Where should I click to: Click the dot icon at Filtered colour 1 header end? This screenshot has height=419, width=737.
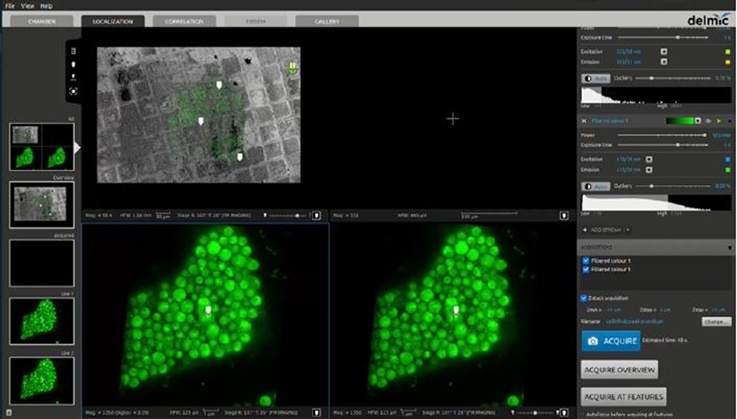pos(729,121)
